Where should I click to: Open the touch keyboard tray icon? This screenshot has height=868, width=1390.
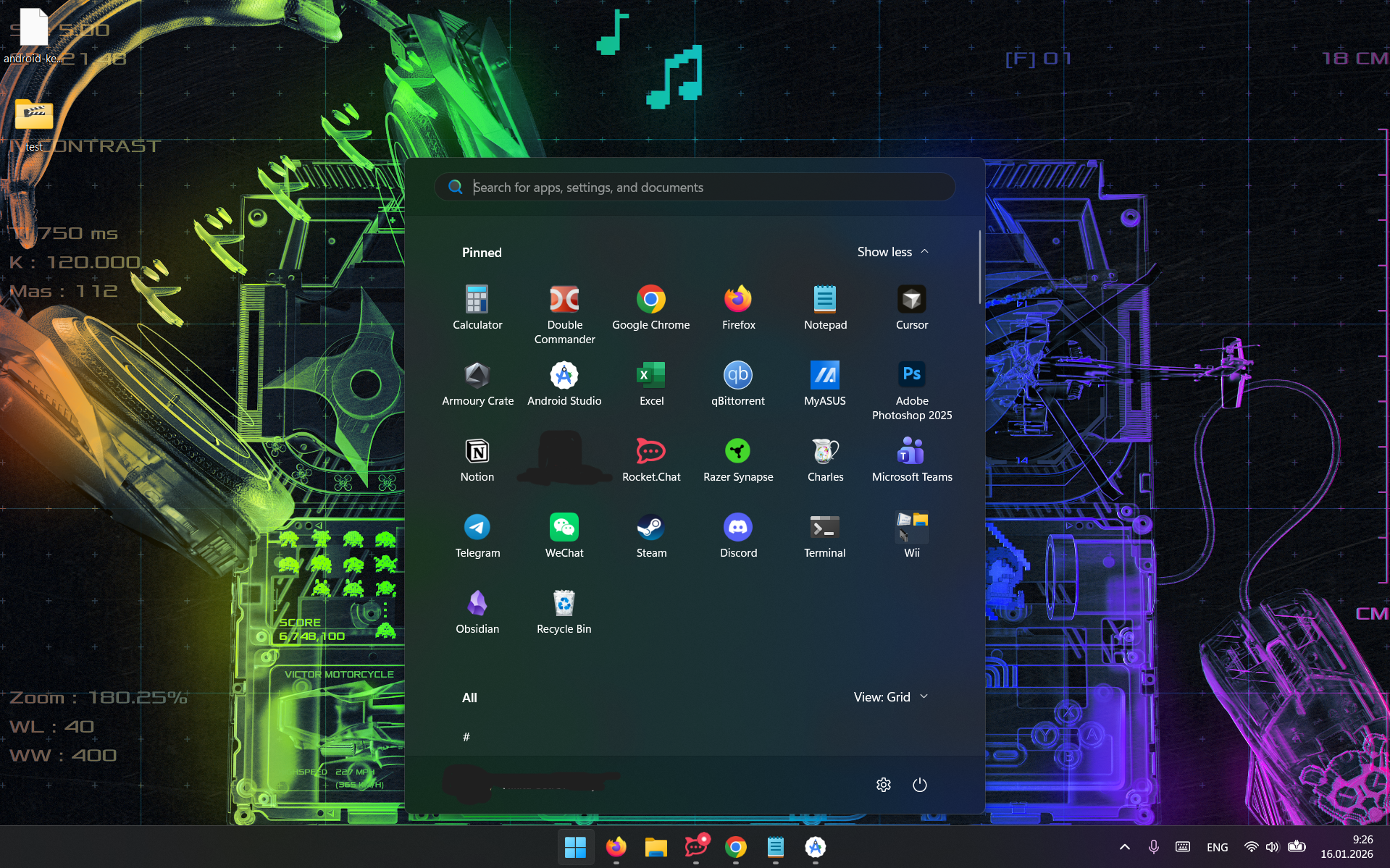(x=1183, y=847)
